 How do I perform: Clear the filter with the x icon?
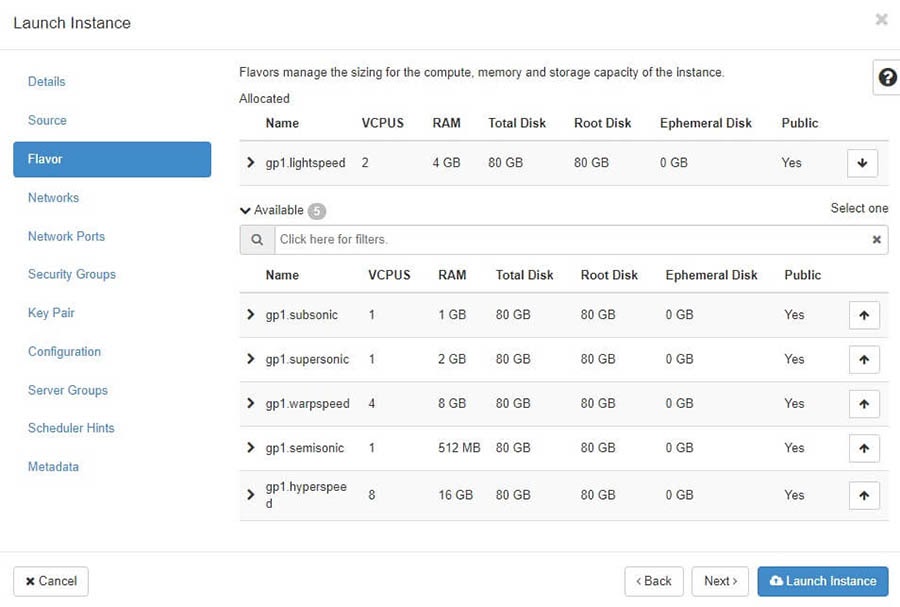(876, 240)
